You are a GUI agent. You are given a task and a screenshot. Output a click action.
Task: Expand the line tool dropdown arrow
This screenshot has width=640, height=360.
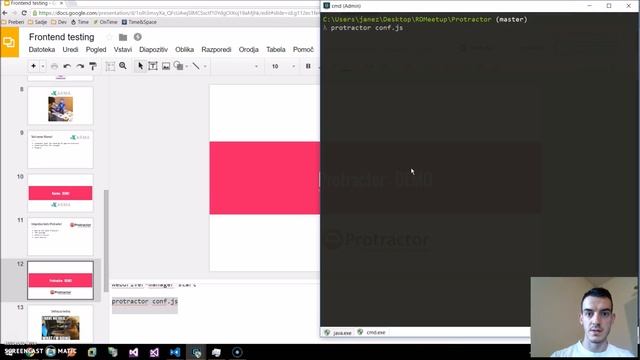[205, 66]
